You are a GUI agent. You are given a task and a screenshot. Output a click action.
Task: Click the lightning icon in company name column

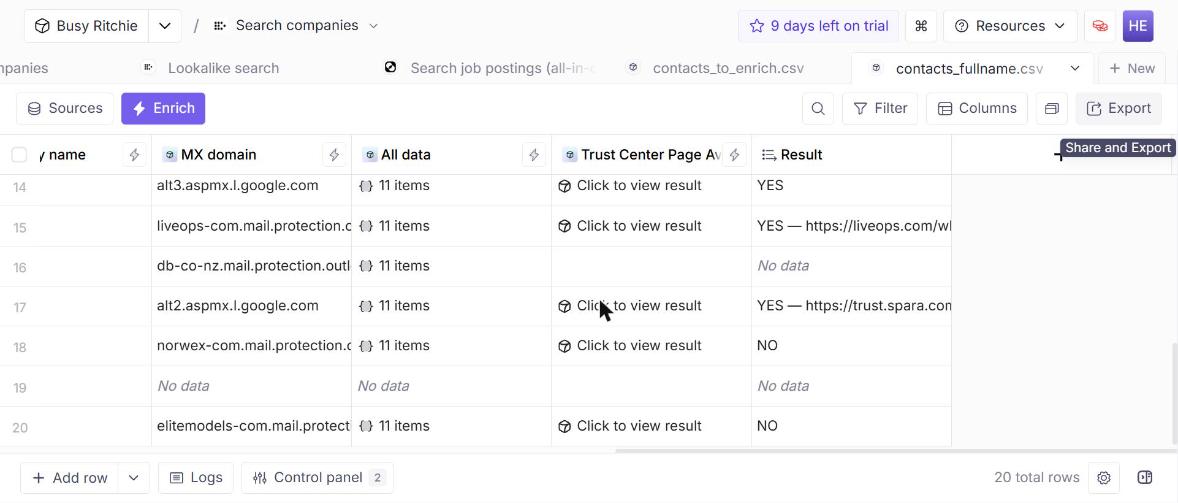(x=134, y=155)
